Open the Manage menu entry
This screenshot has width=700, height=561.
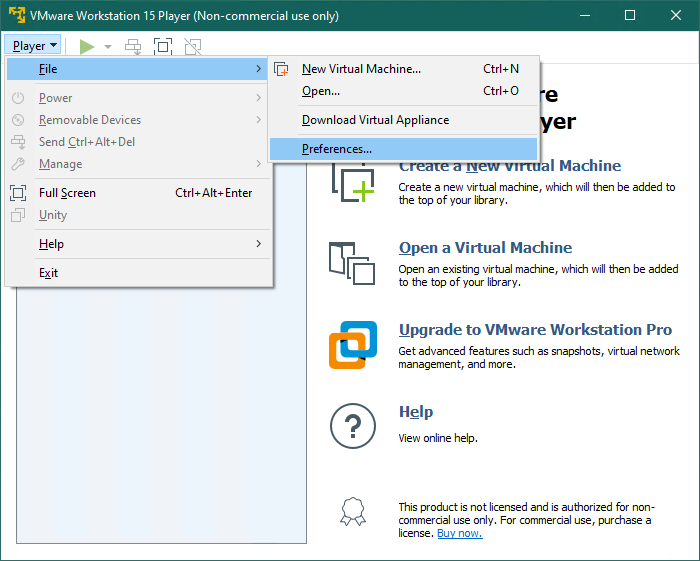click(x=137, y=164)
